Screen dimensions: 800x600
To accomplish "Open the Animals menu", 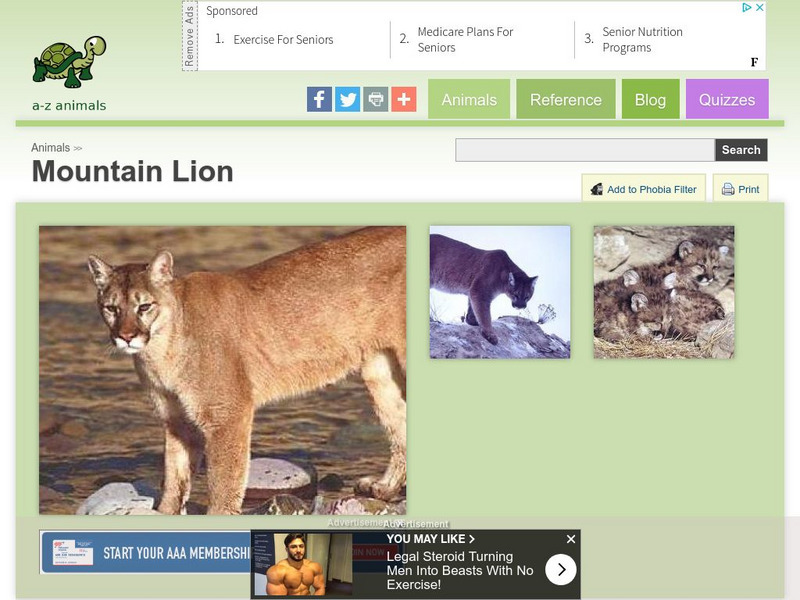I will click(469, 99).
